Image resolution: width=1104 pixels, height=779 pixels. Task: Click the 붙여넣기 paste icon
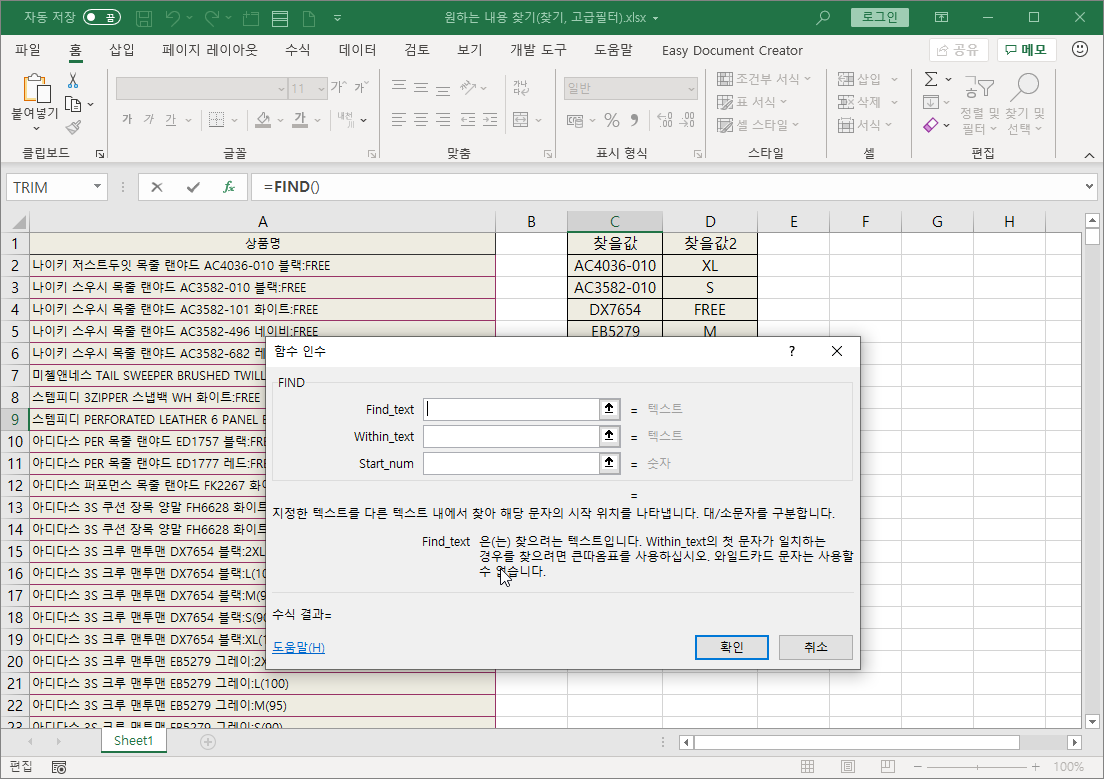(36, 89)
